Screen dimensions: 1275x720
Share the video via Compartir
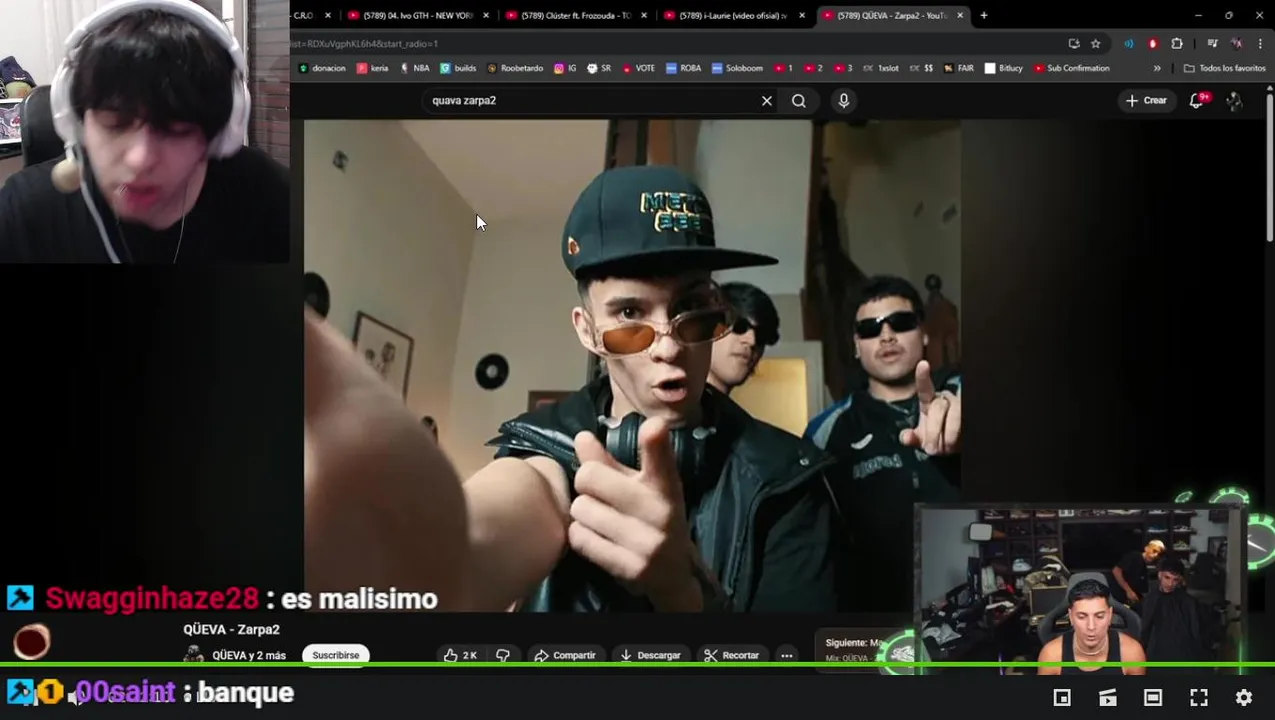(565, 655)
